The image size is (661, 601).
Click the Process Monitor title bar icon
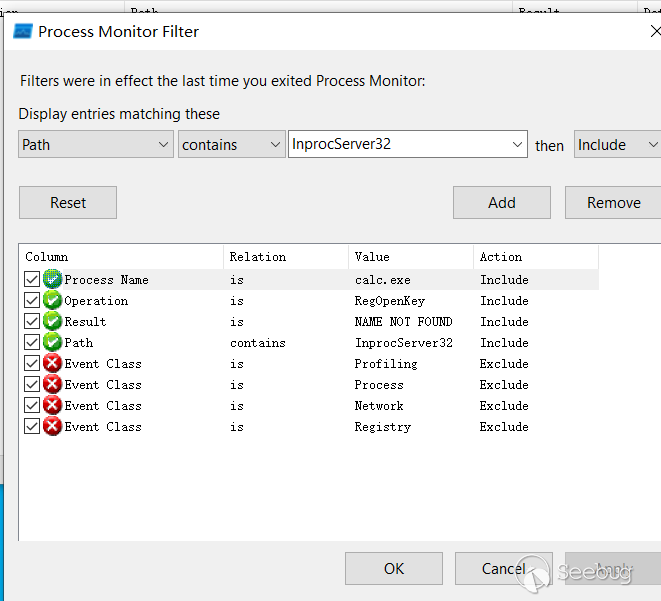(x=22, y=31)
